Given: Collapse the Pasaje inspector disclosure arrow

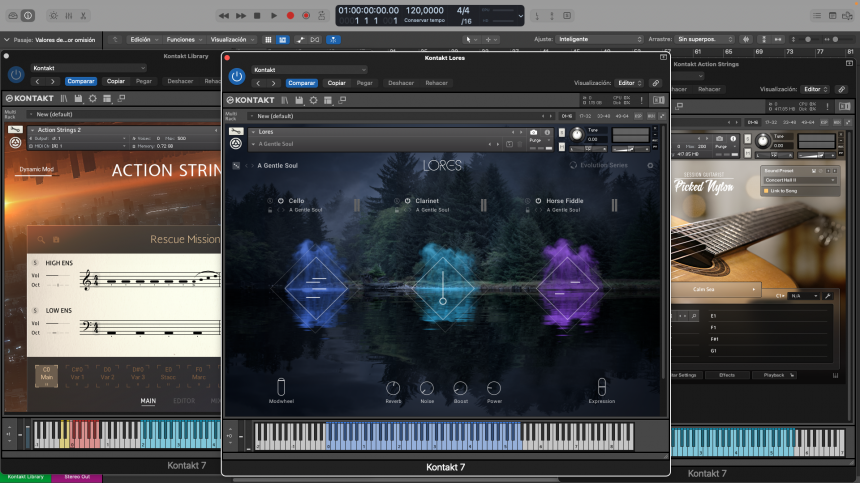Looking at the screenshot, I should pos(7,40).
